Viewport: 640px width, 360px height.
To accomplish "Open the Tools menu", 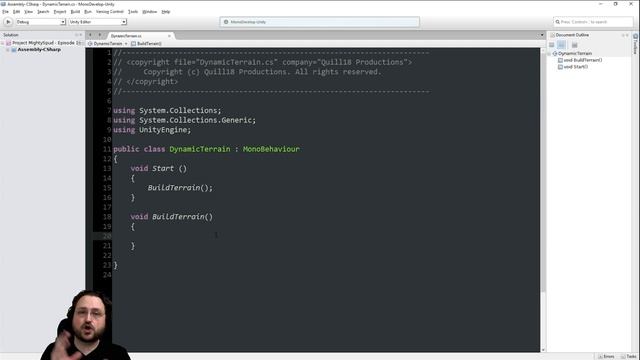I will pos(133,12).
